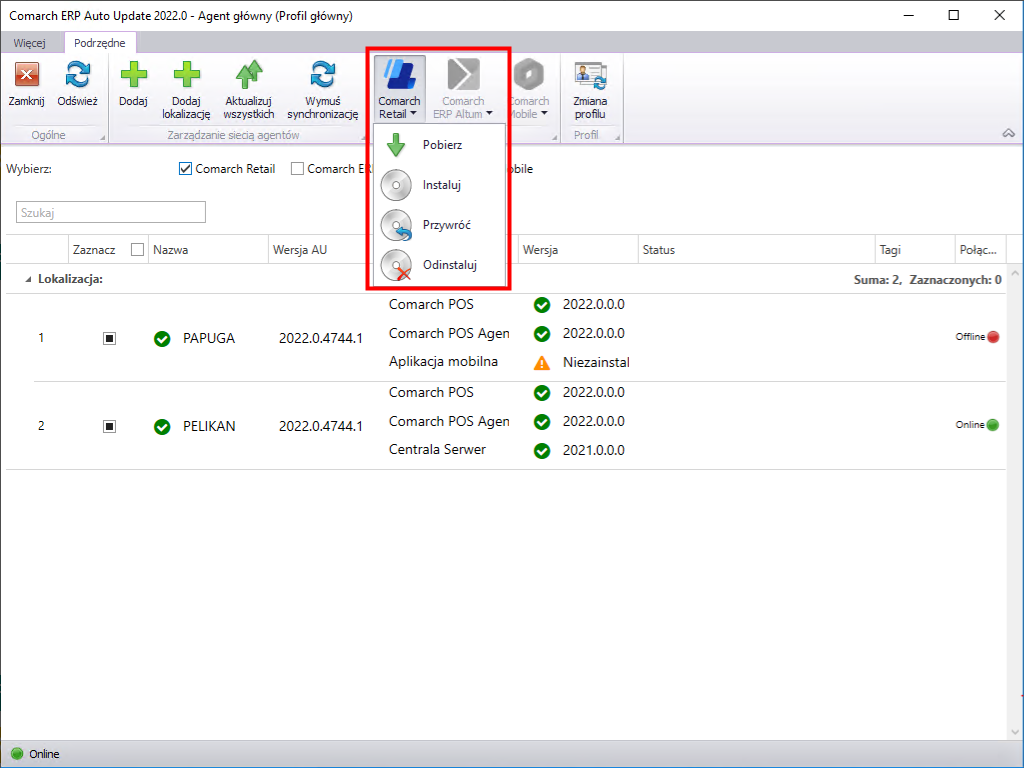Collapse the Lokalizacja group
The image size is (1024, 768).
[28, 280]
